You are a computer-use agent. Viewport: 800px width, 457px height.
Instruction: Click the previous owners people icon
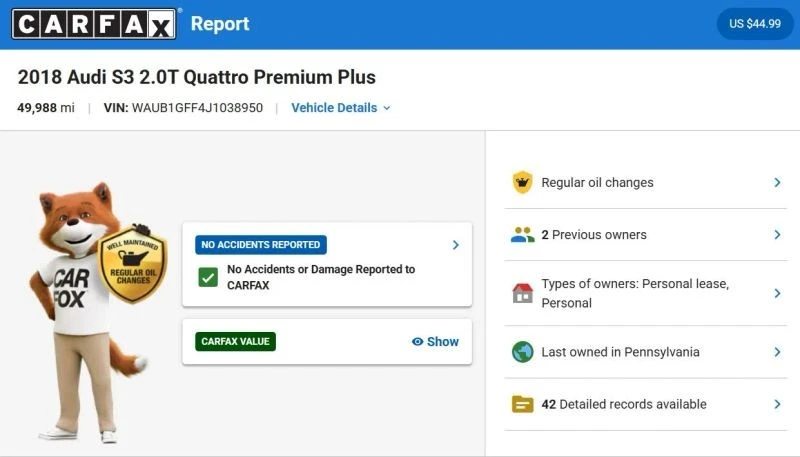point(522,235)
